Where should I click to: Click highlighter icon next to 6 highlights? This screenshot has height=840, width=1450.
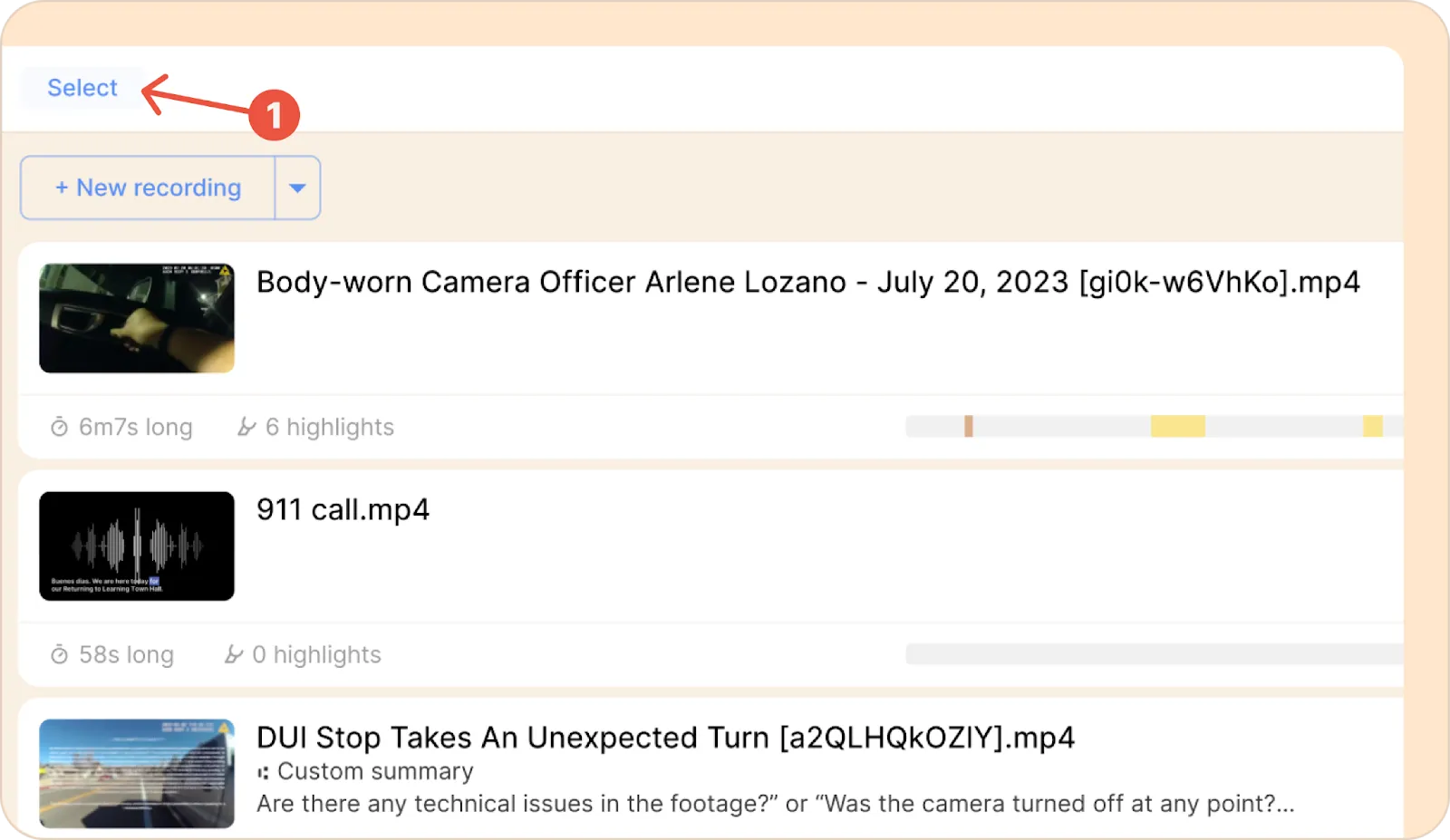246,427
